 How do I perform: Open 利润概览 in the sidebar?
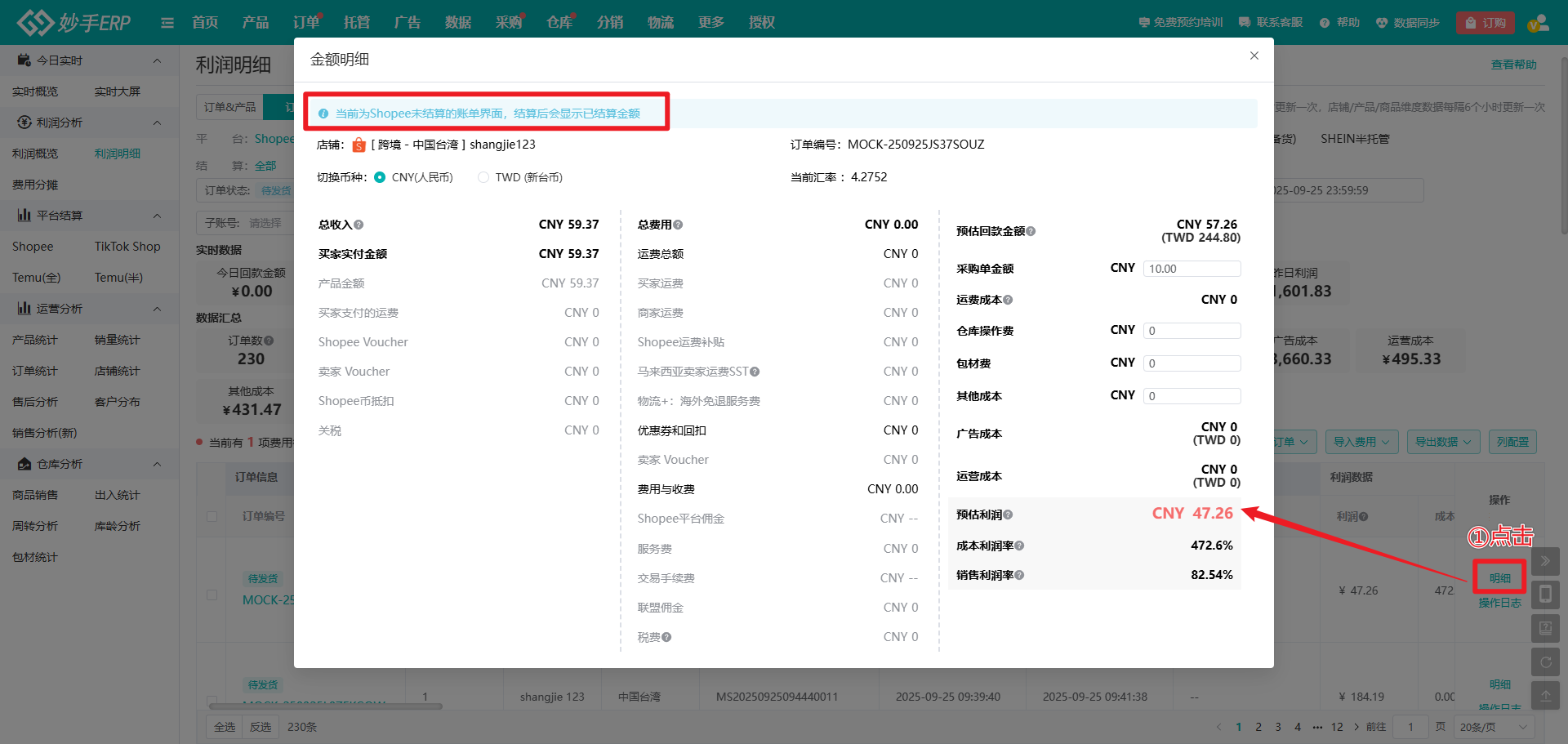(35, 154)
